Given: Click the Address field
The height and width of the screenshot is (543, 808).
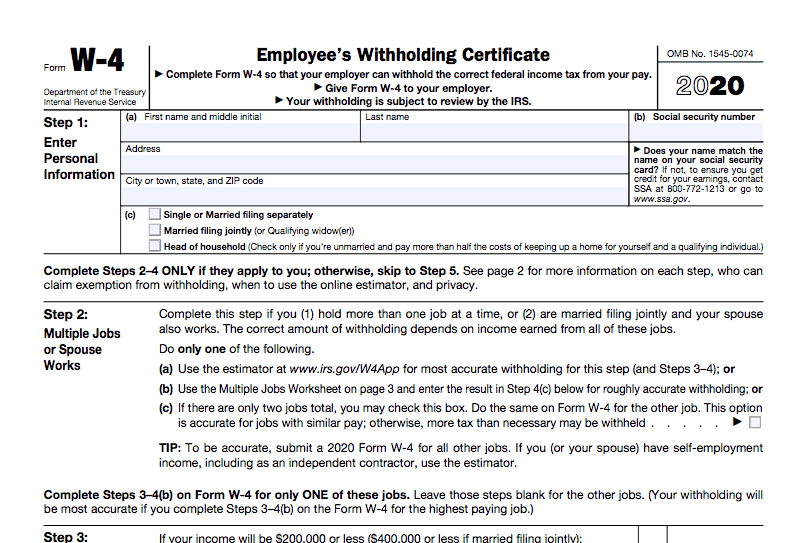Looking at the screenshot, I should click(x=375, y=164).
